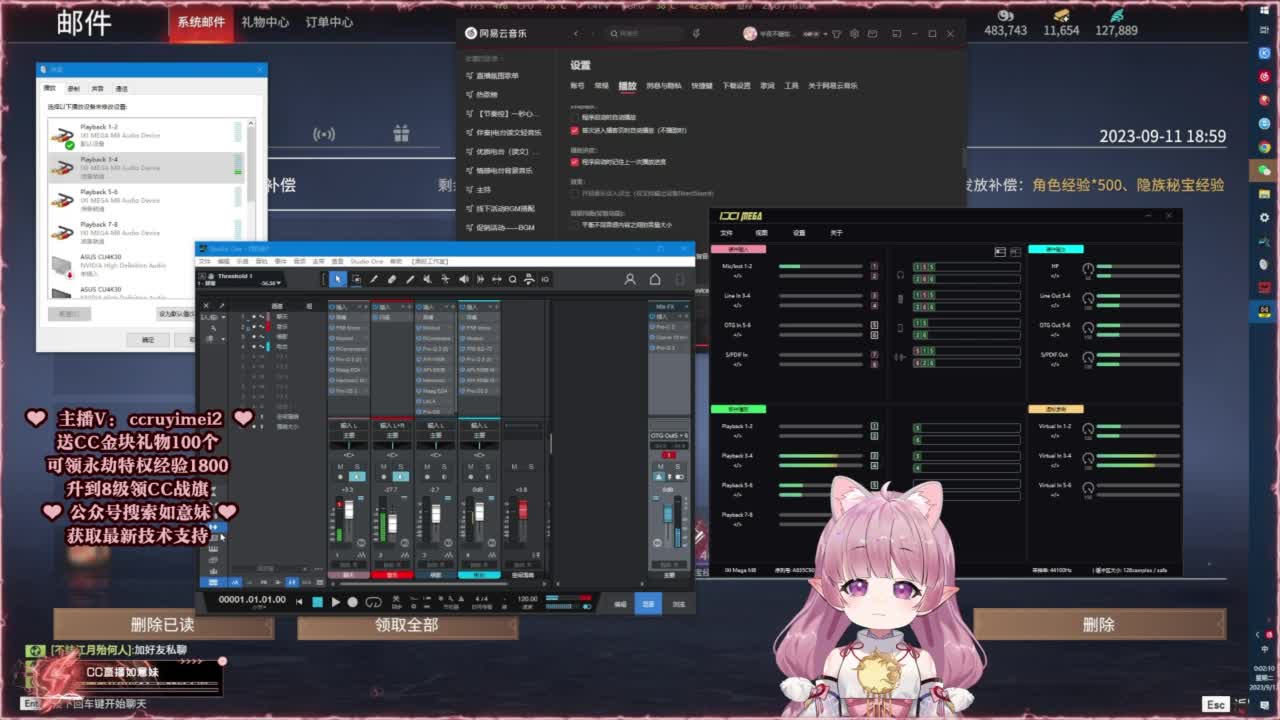Click Stop in Studio One transport
The image size is (1280, 720).
[317, 602]
